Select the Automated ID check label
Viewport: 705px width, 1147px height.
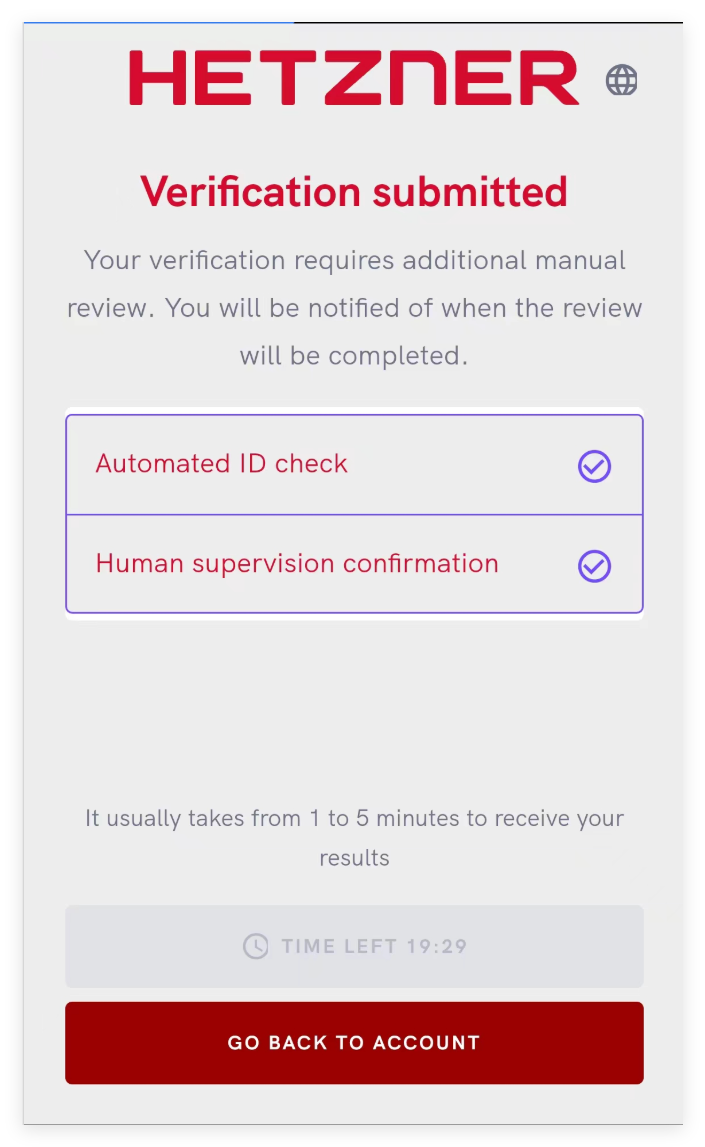click(222, 464)
